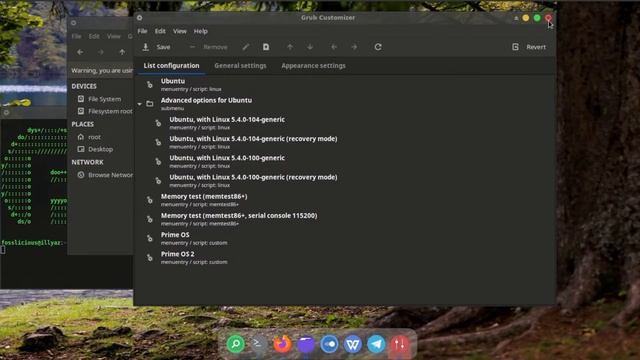Move entry up with the up arrow icon
Screen dimensions: 640x360
290,47
